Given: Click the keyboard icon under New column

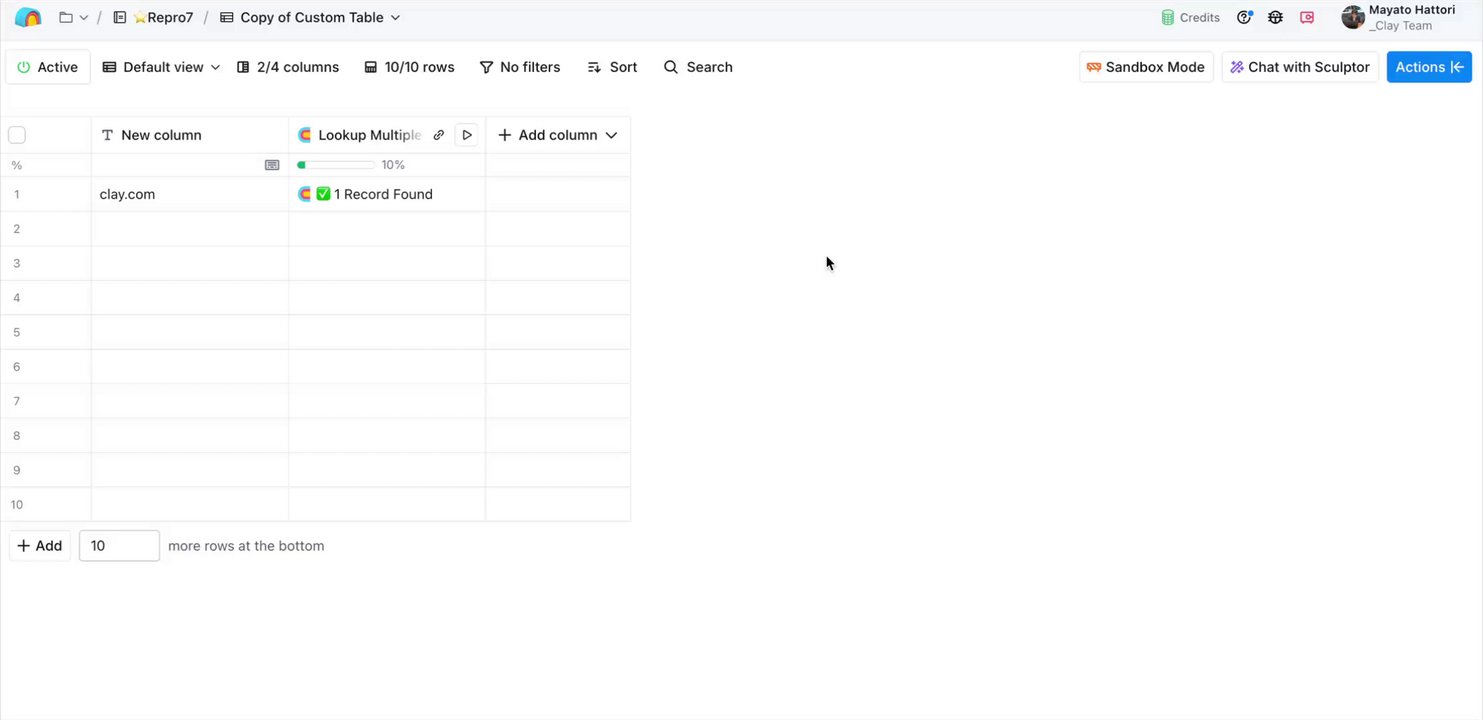Looking at the screenshot, I should coord(272,165).
